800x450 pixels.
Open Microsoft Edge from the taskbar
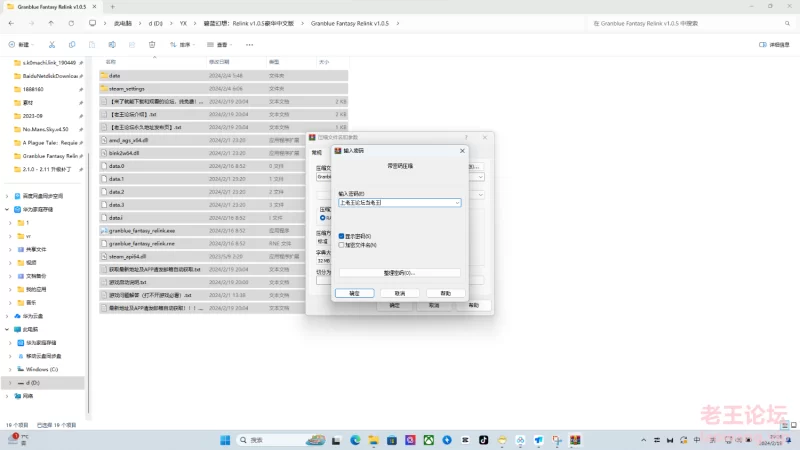pos(355,440)
